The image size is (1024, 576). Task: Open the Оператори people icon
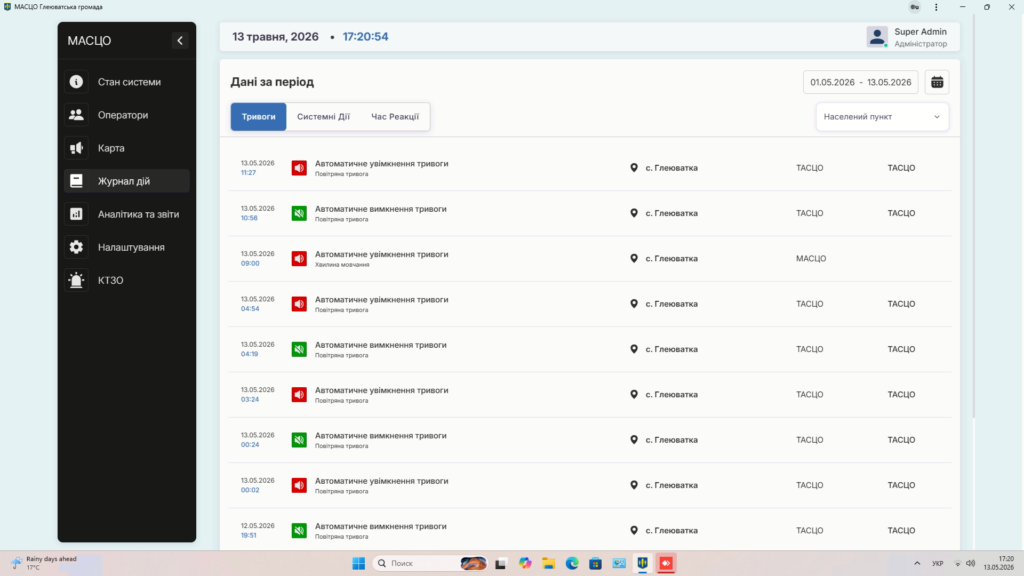[76, 115]
